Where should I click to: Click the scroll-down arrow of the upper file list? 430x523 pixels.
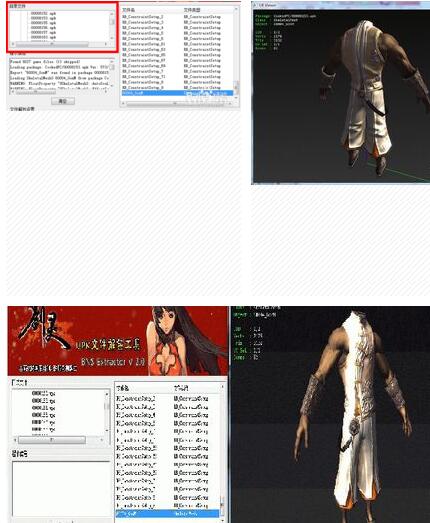[236, 97]
